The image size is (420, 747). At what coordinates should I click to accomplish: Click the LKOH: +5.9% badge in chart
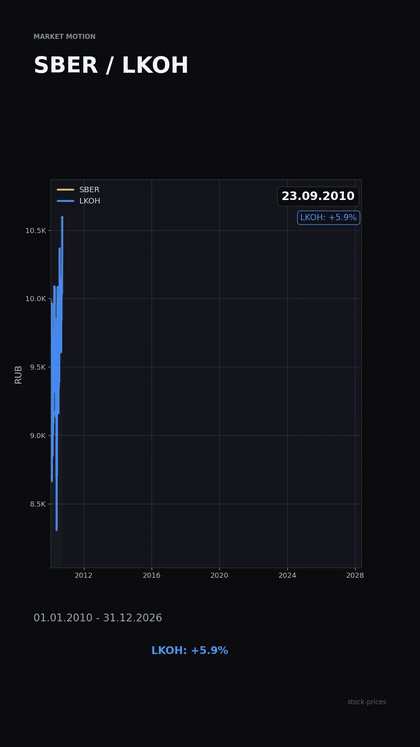(329, 218)
